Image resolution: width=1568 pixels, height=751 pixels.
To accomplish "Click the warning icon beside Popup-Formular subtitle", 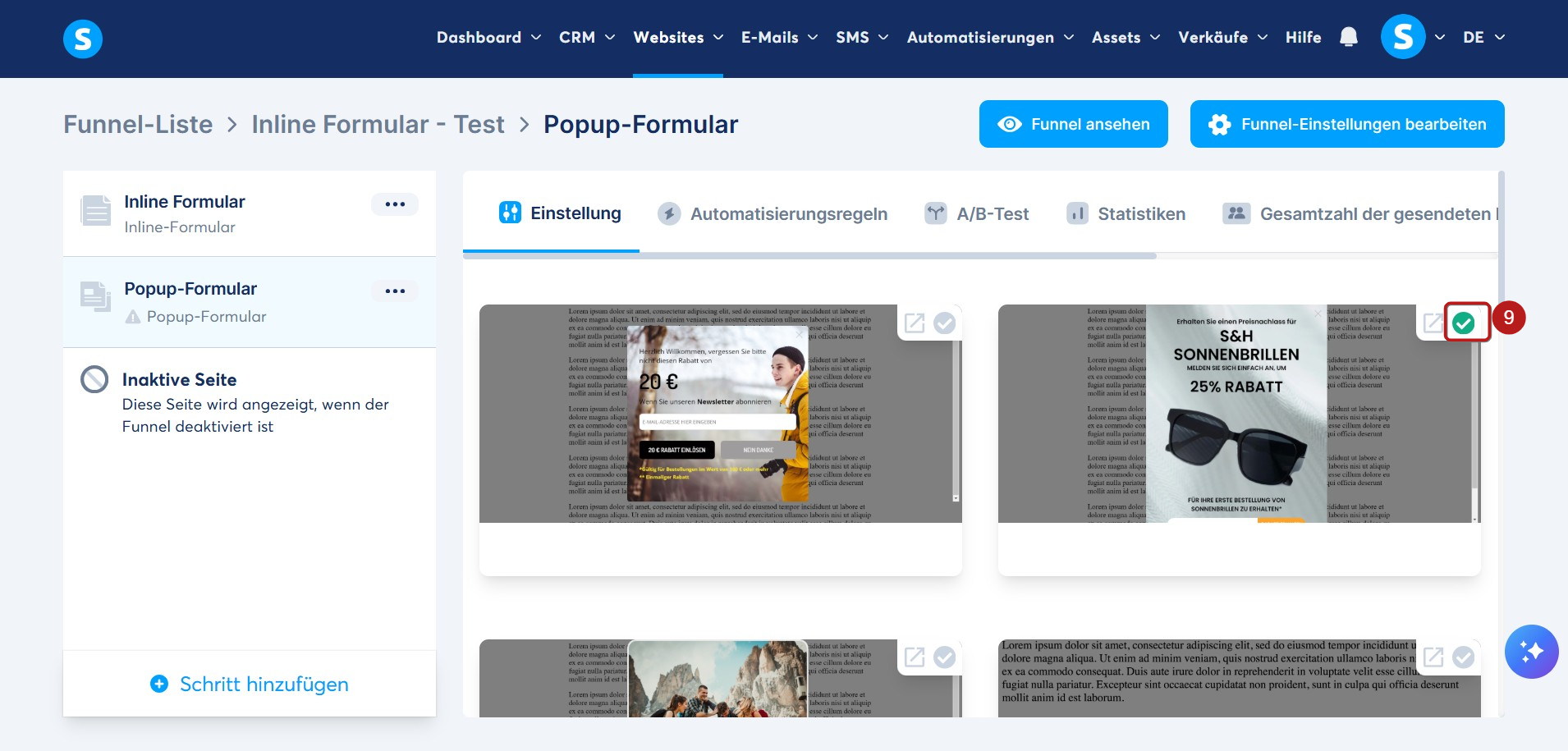I will (x=133, y=317).
